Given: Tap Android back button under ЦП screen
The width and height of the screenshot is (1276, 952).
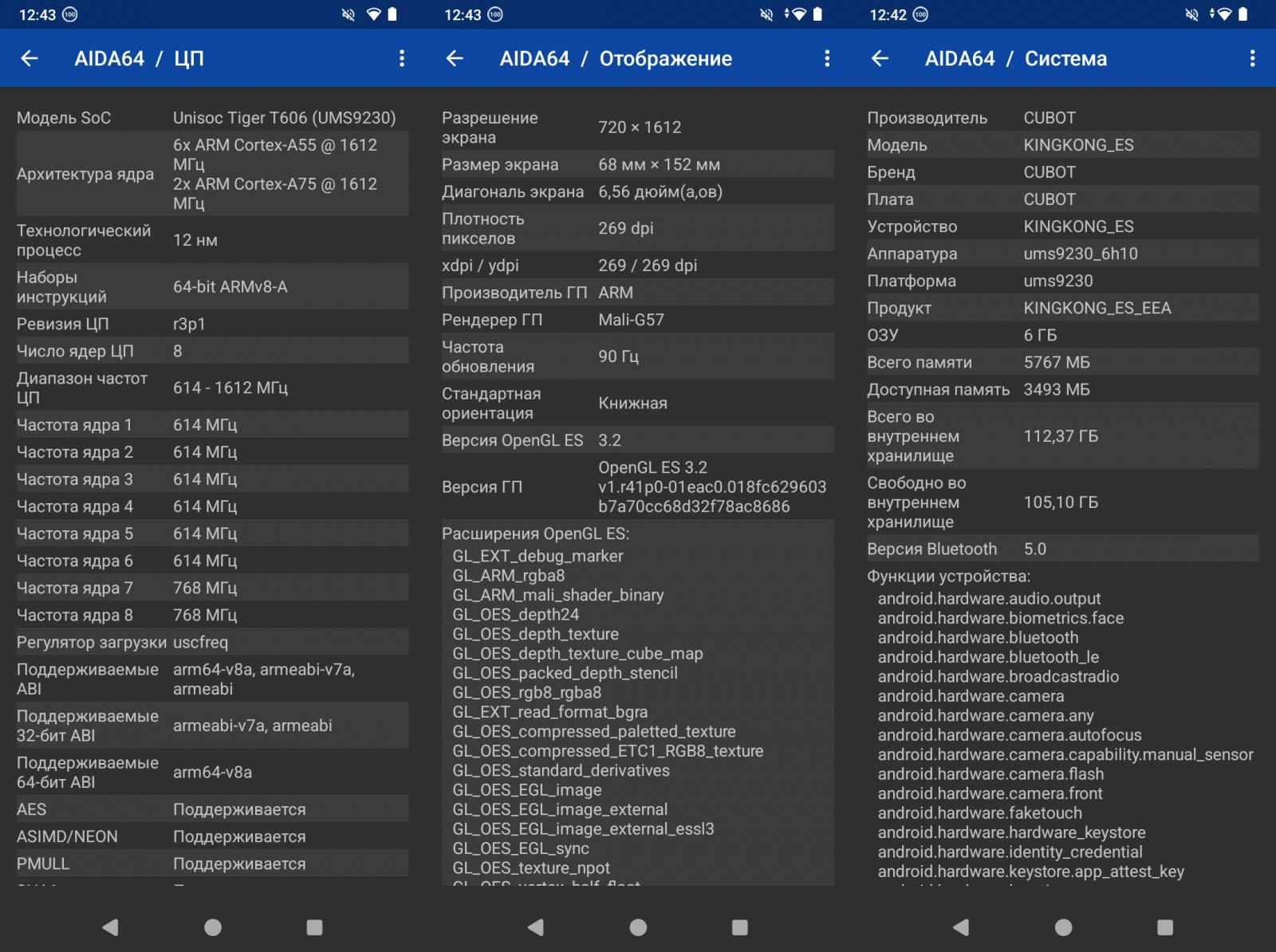Looking at the screenshot, I should (110, 926).
